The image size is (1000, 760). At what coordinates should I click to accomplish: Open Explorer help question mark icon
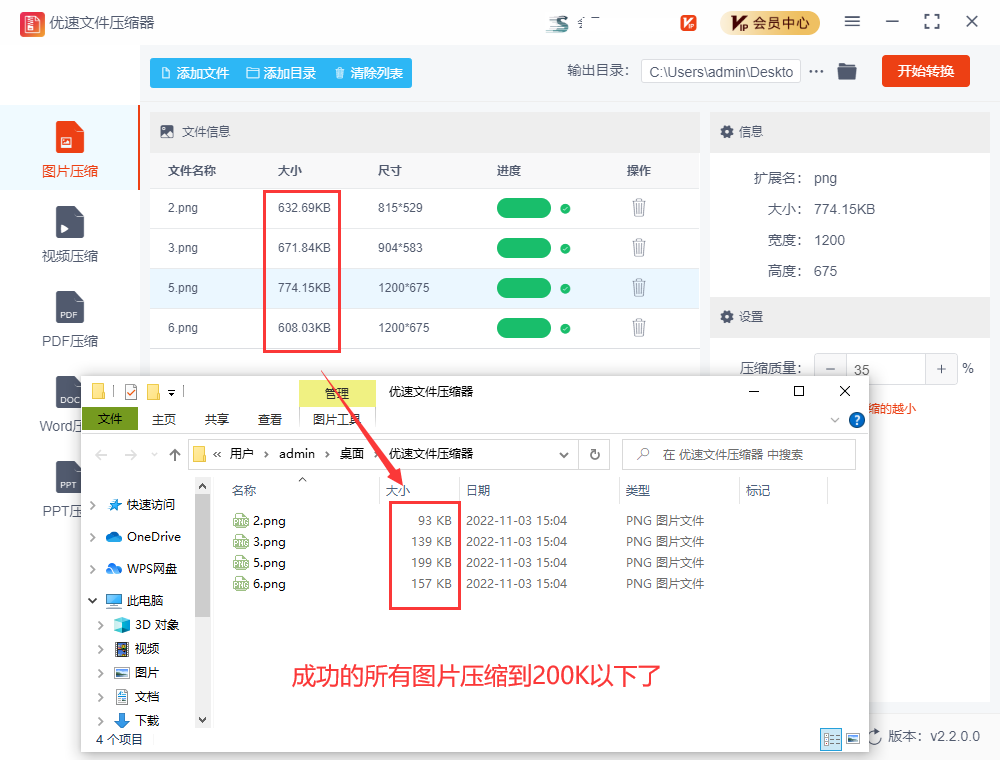click(857, 420)
